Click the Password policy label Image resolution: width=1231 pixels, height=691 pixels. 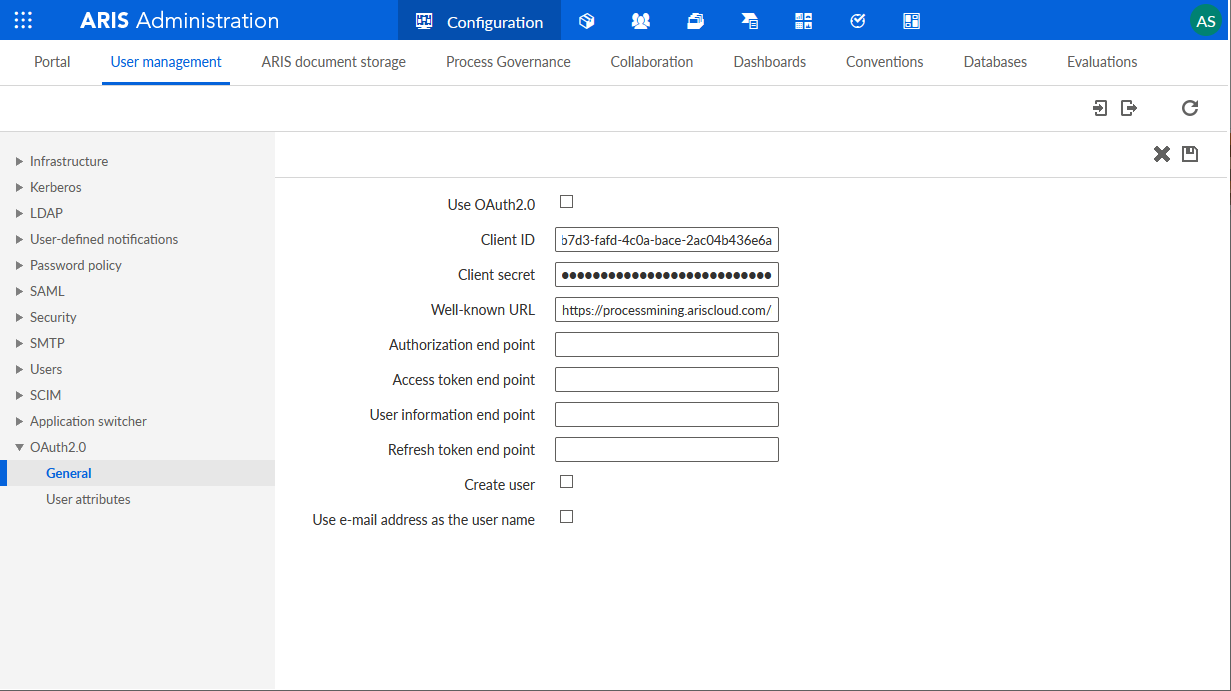tap(76, 265)
